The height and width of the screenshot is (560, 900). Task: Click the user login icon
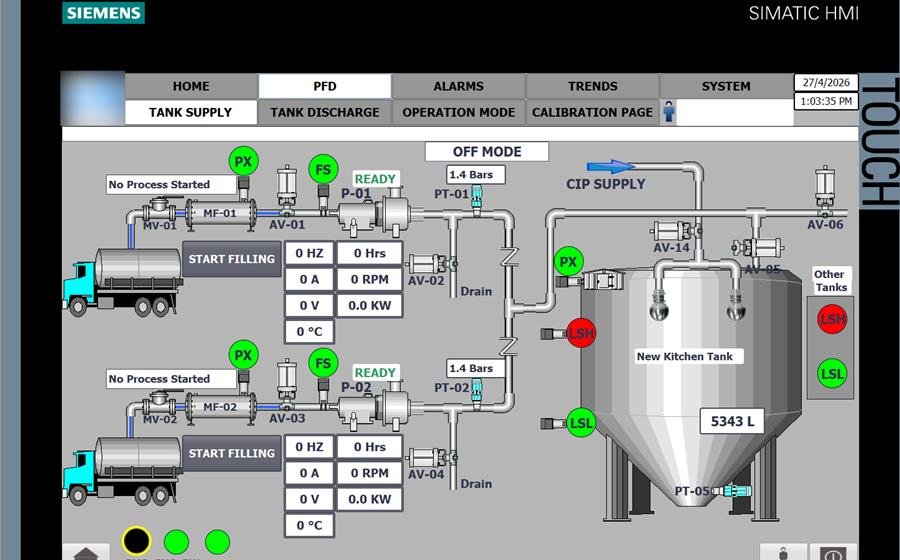click(669, 111)
